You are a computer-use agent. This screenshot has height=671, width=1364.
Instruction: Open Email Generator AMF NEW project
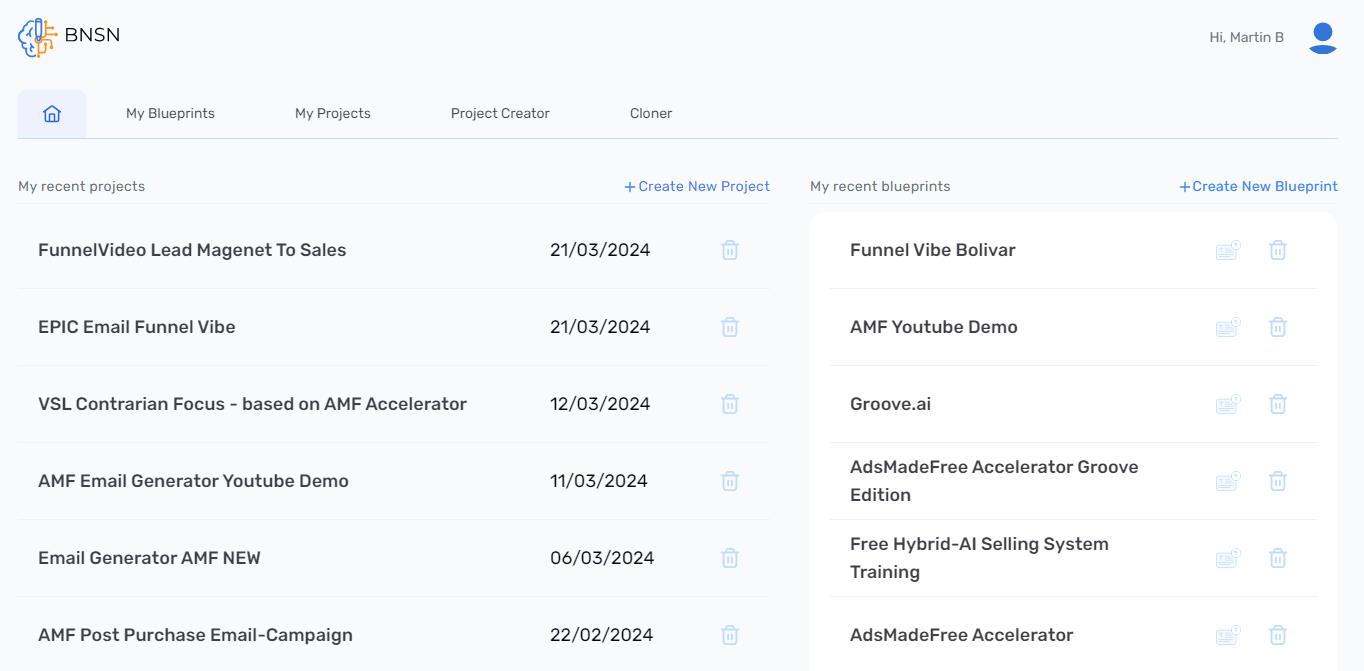(x=149, y=558)
